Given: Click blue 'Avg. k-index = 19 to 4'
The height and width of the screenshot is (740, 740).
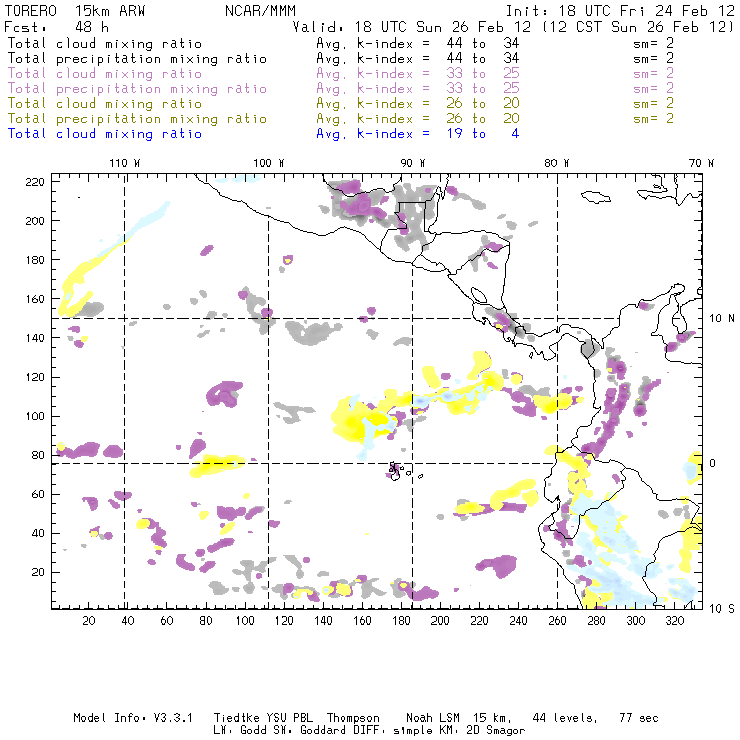Looking at the screenshot, I should tap(418, 135).
